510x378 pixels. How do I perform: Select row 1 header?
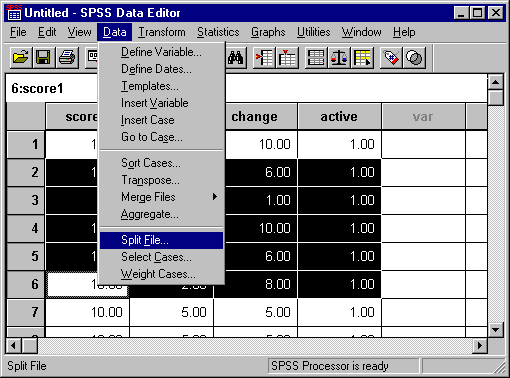26,144
